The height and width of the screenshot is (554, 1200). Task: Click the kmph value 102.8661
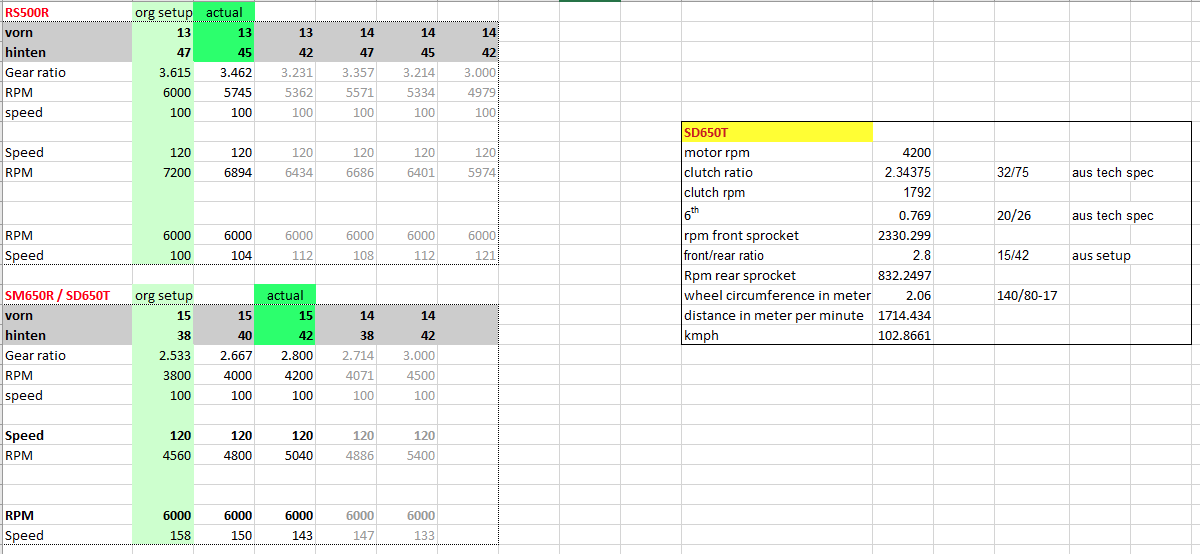[904, 336]
